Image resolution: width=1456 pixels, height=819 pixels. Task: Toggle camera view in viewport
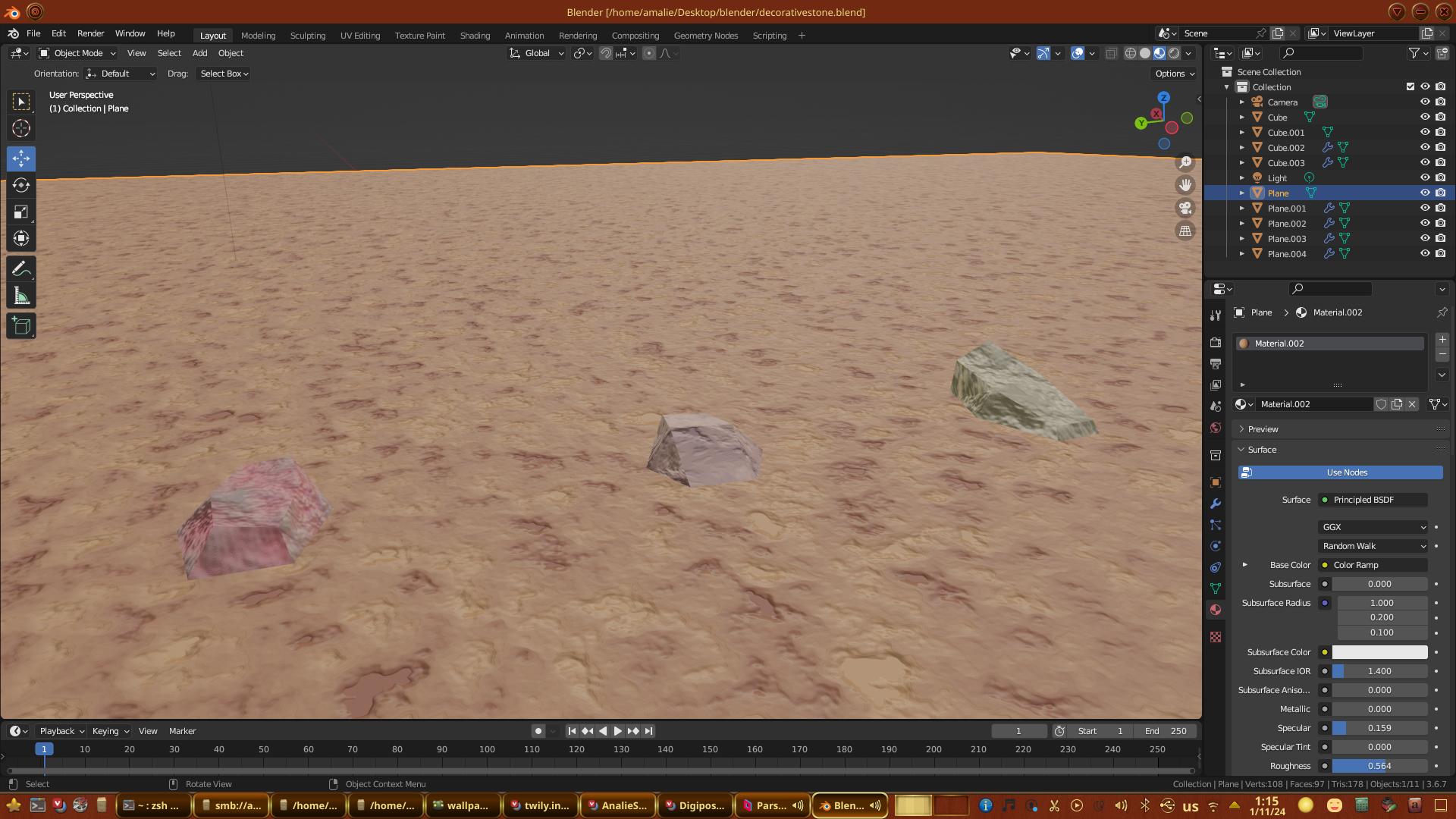click(1185, 208)
